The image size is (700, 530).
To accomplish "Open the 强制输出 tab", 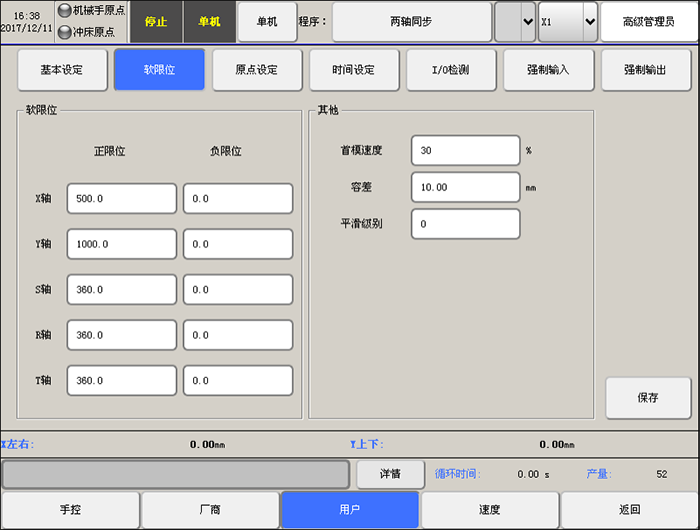I will (x=646, y=70).
